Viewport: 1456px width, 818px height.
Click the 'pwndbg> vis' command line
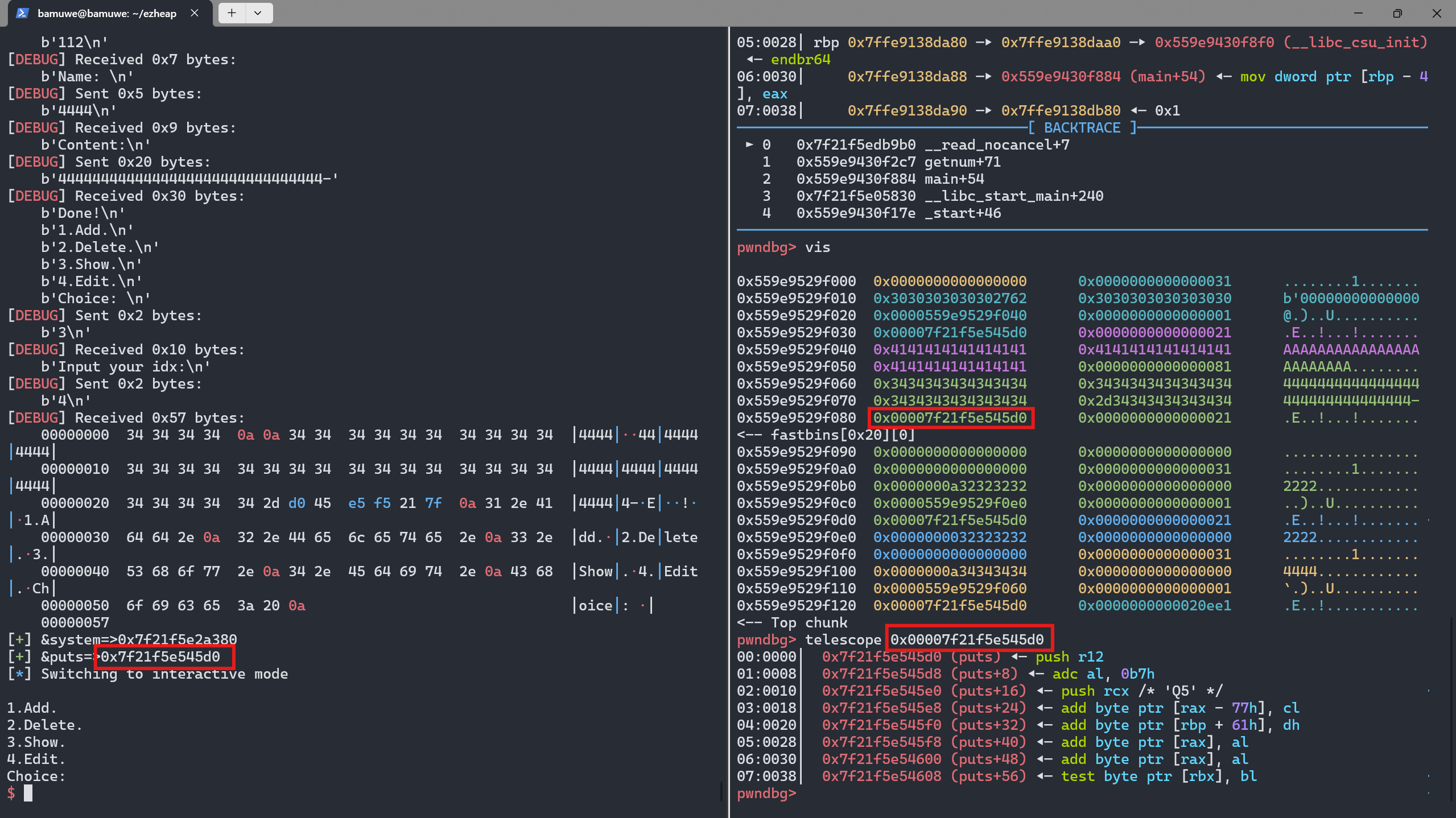point(783,247)
